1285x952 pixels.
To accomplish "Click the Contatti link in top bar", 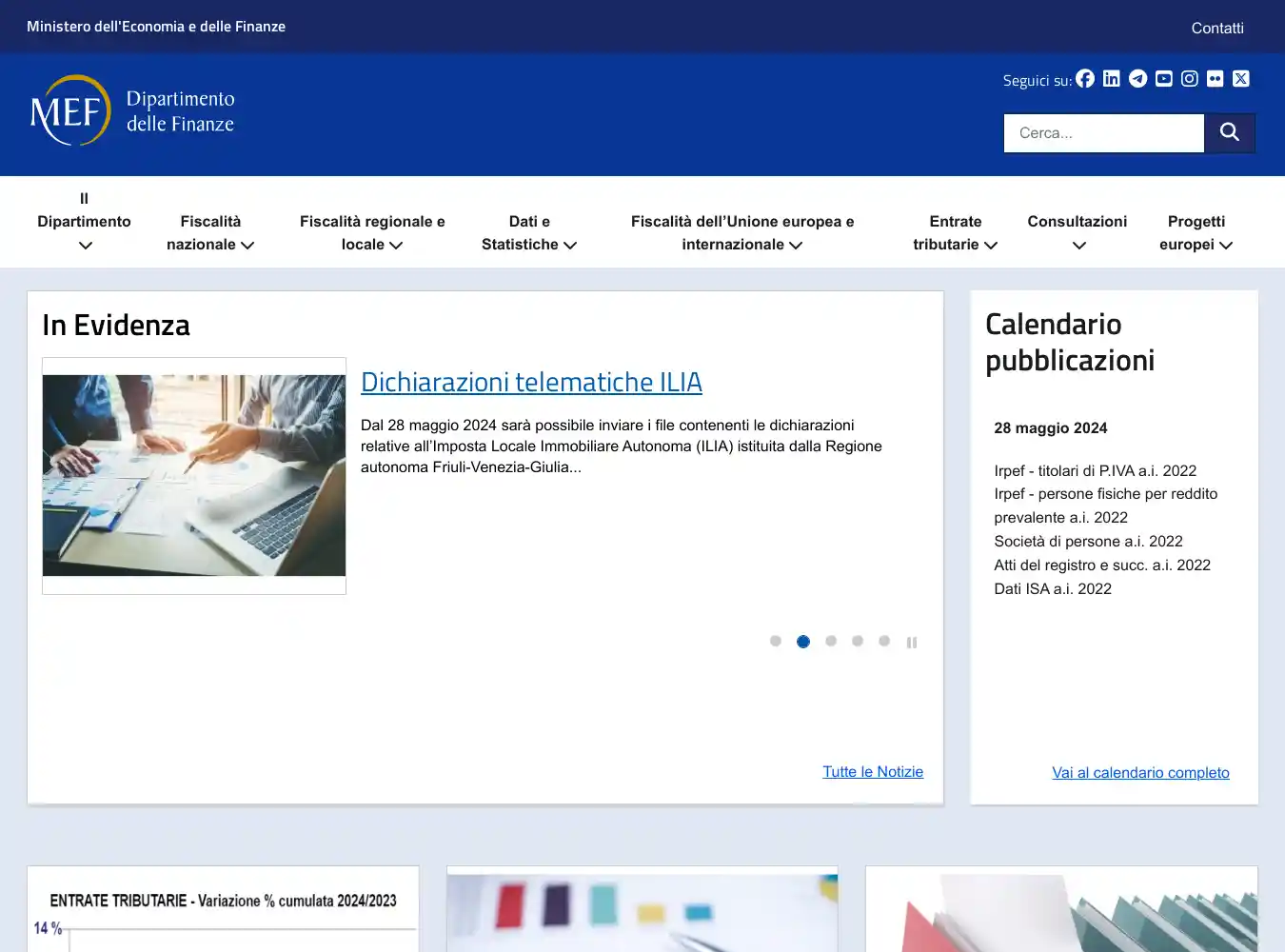I will [x=1217, y=28].
